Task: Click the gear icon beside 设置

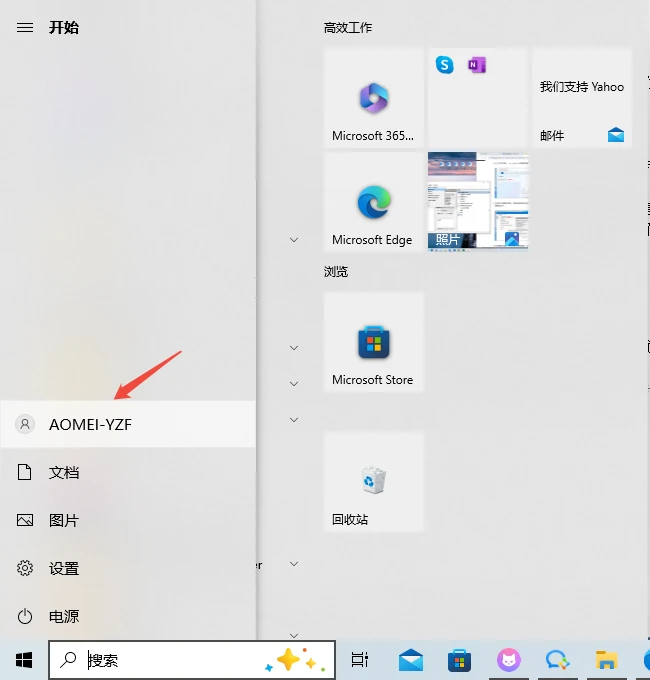Action: tap(25, 568)
